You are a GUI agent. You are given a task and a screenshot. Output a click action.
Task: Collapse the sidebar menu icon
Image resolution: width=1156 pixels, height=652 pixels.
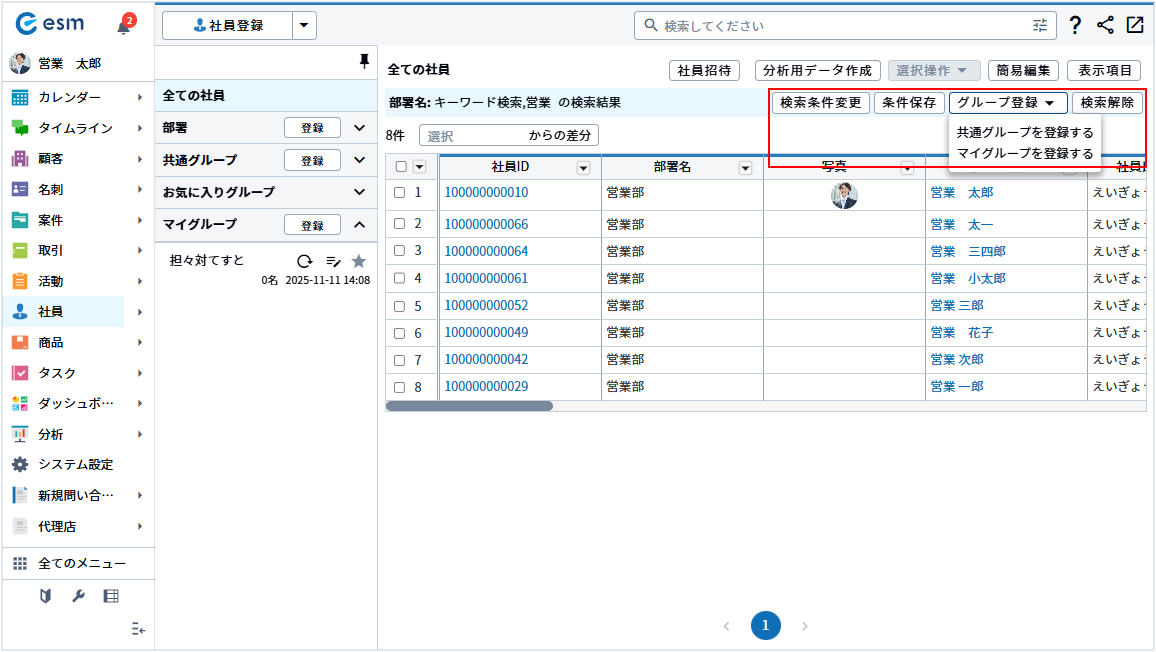point(139,629)
